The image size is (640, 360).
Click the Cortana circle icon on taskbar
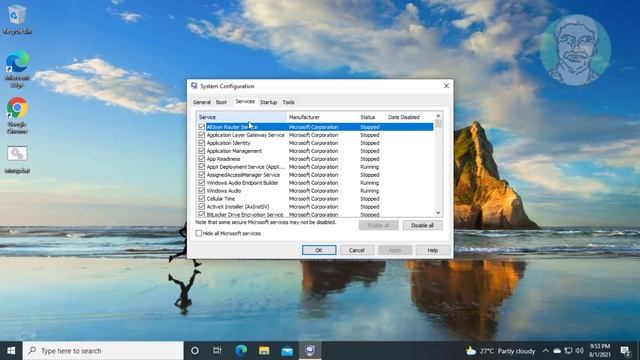[x=195, y=351]
